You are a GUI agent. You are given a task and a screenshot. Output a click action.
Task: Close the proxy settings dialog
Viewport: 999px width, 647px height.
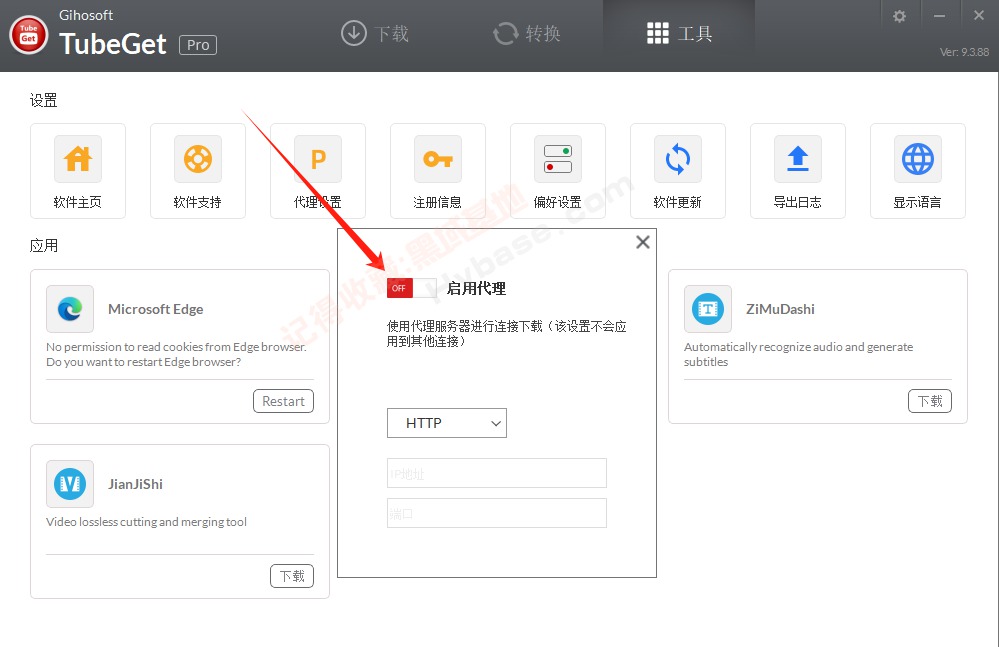tap(643, 242)
